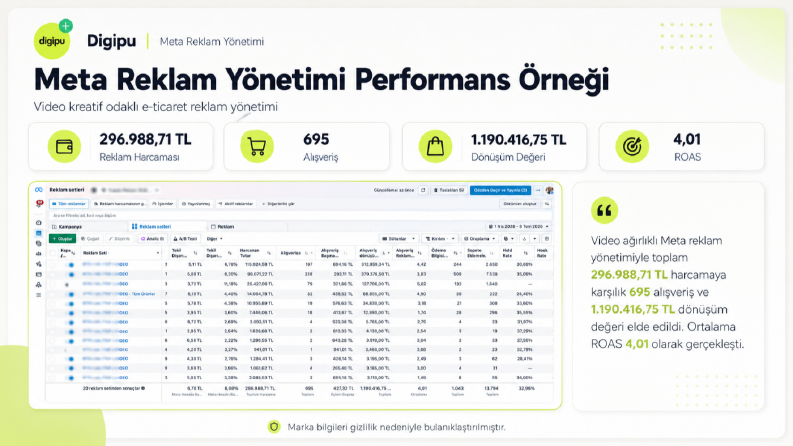
Task: Tick the checkbox of the 'Tüm Ürünler' row
Action: [x=53, y=294]
